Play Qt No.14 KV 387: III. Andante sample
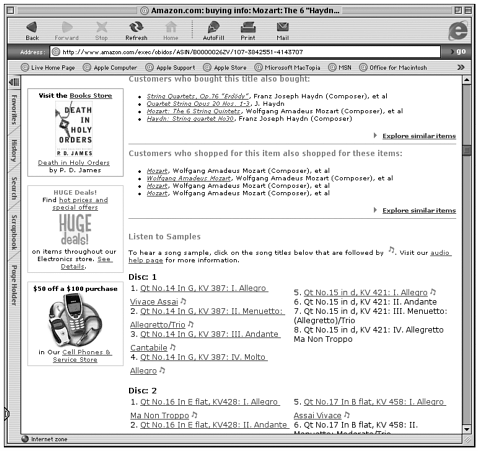This screenshot has width=480, height=451. [x=210, y=334]
